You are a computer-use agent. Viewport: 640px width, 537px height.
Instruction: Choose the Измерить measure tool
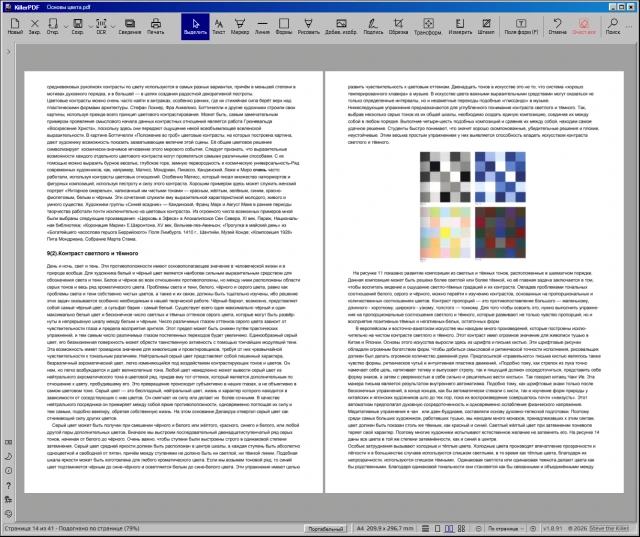pyautogui.click(x=460, y=27)
